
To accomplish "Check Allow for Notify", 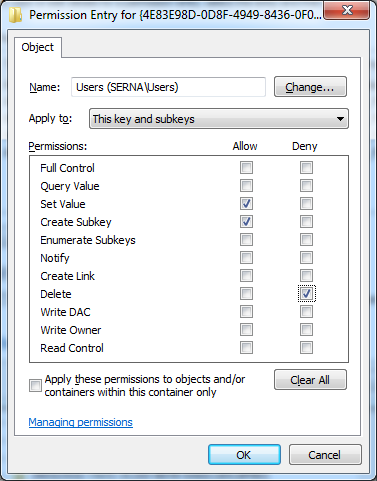I will 246,258.
